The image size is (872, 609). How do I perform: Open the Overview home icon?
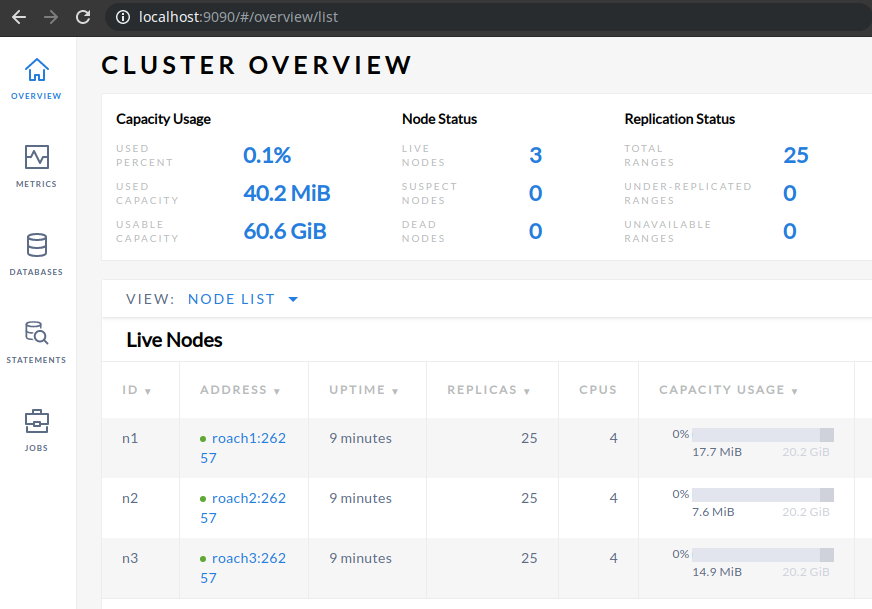tap(37, 71)
